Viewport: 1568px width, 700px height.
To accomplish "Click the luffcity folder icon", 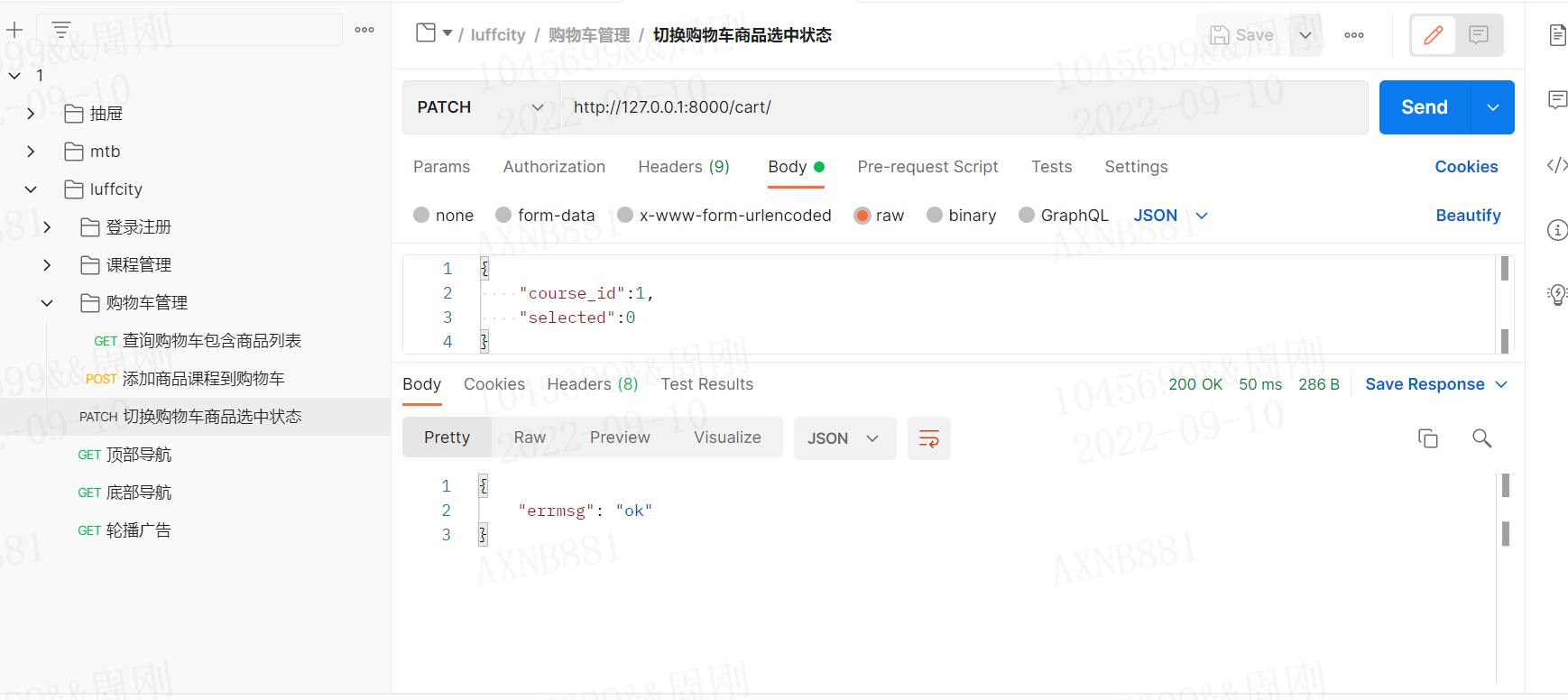I will tap(74, 189).
